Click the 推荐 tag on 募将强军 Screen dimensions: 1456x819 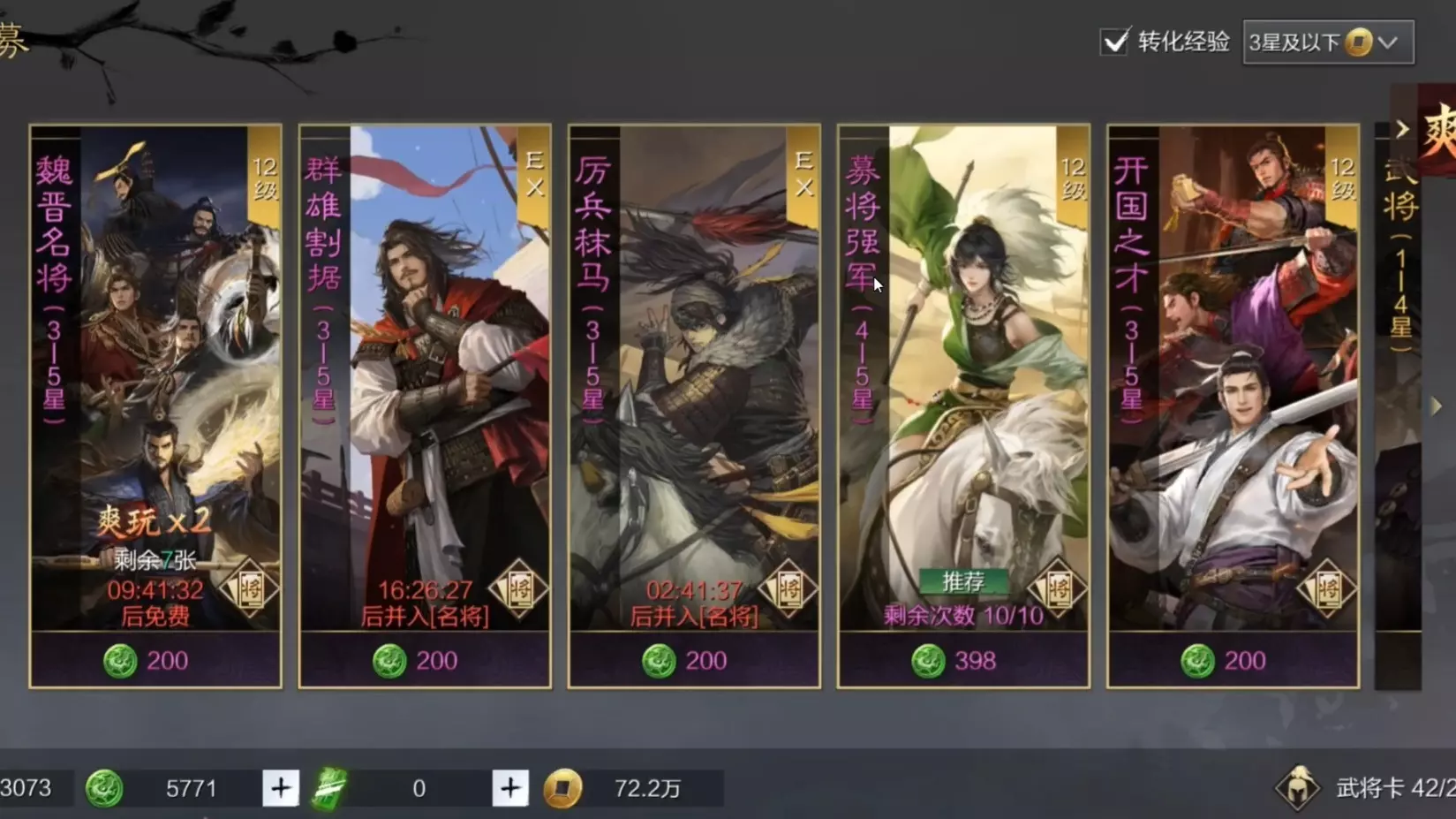click(962, 581)
